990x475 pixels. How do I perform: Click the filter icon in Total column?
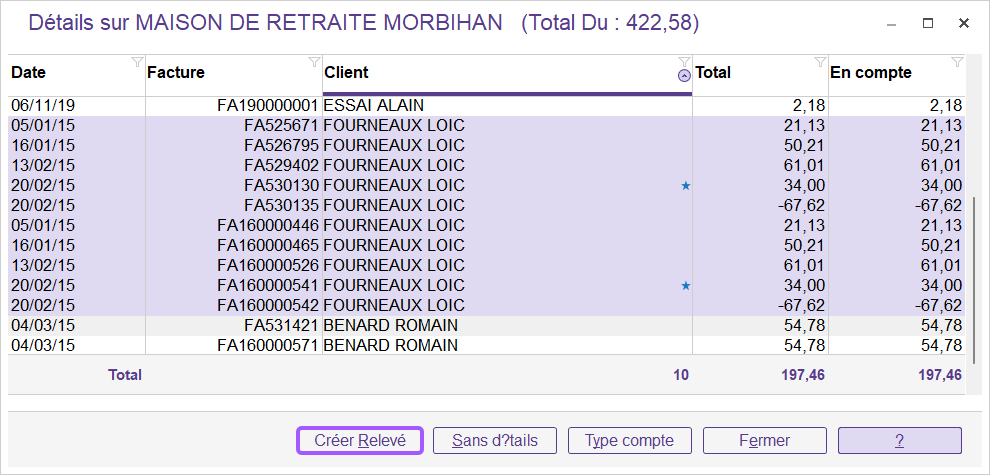(x=820, y=62)
